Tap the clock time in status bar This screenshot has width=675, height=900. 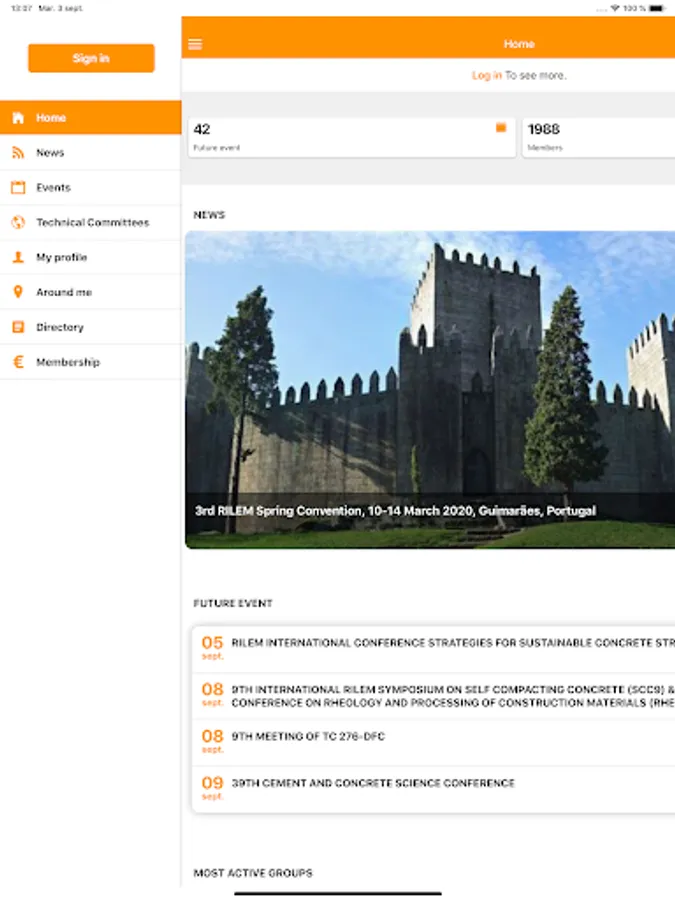[22, 8]
